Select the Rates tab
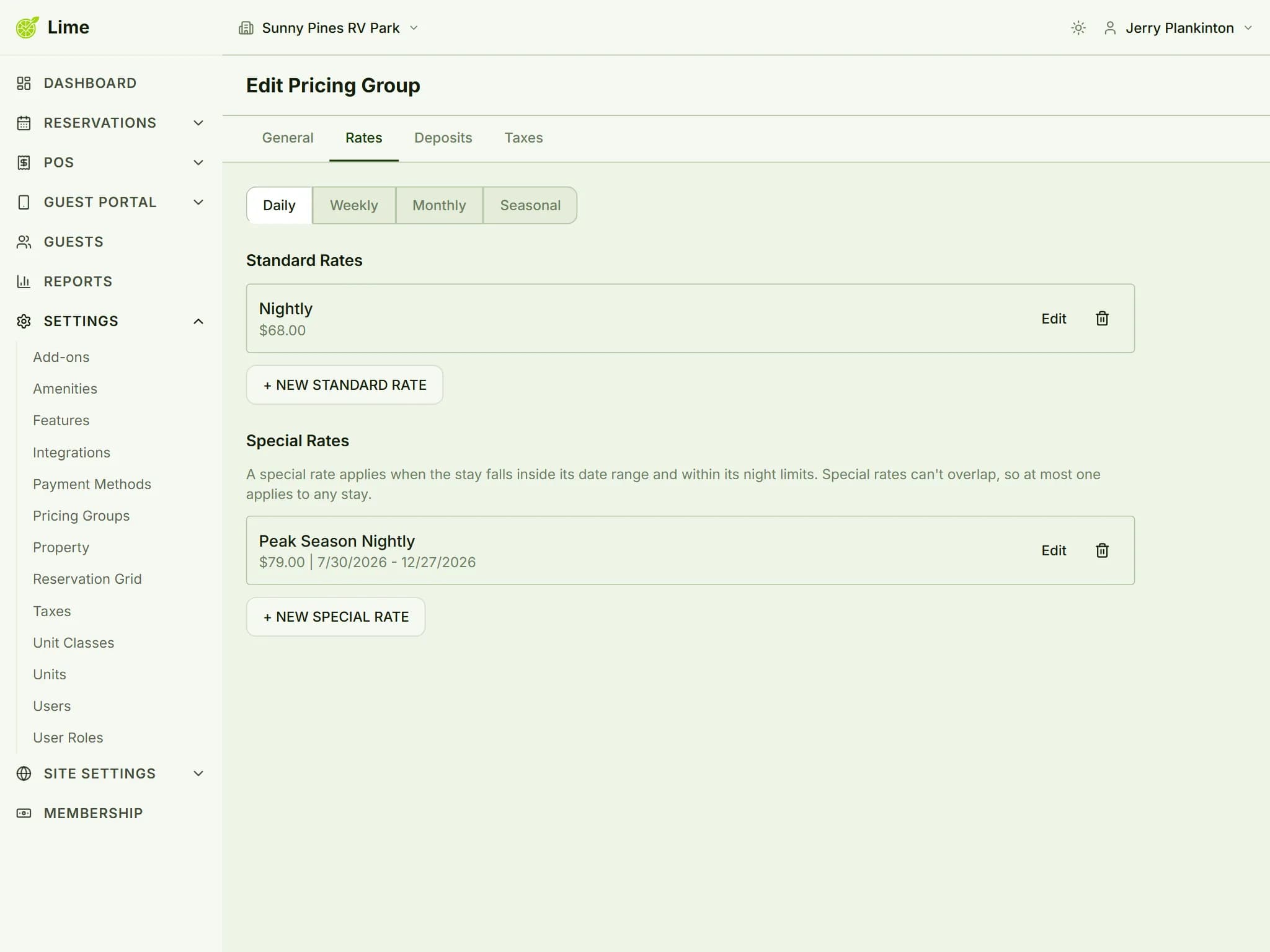This screenshot has width=1270, height=952. click(364, 138)
